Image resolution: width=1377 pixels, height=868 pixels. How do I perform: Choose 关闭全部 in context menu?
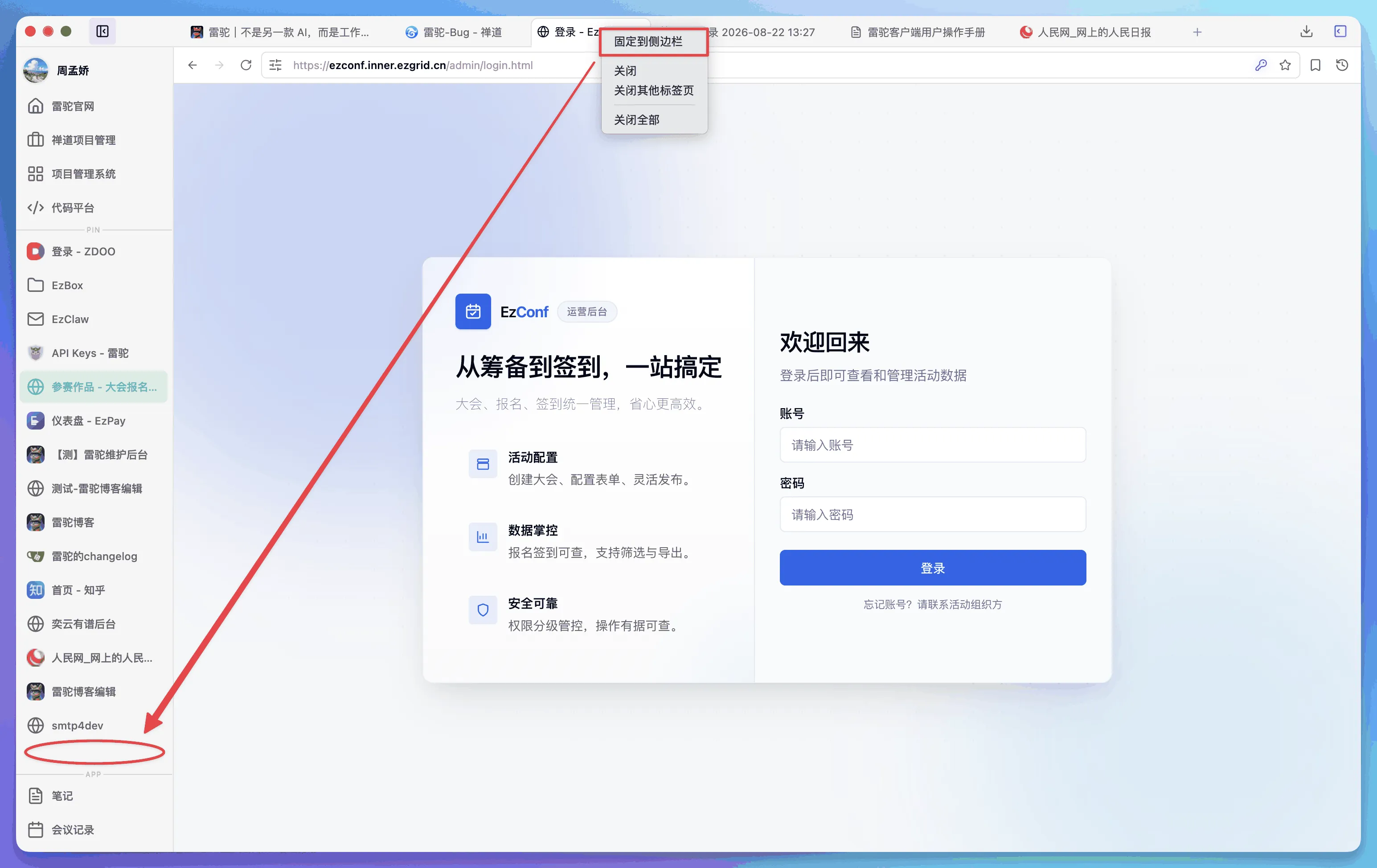pos(654,119)
